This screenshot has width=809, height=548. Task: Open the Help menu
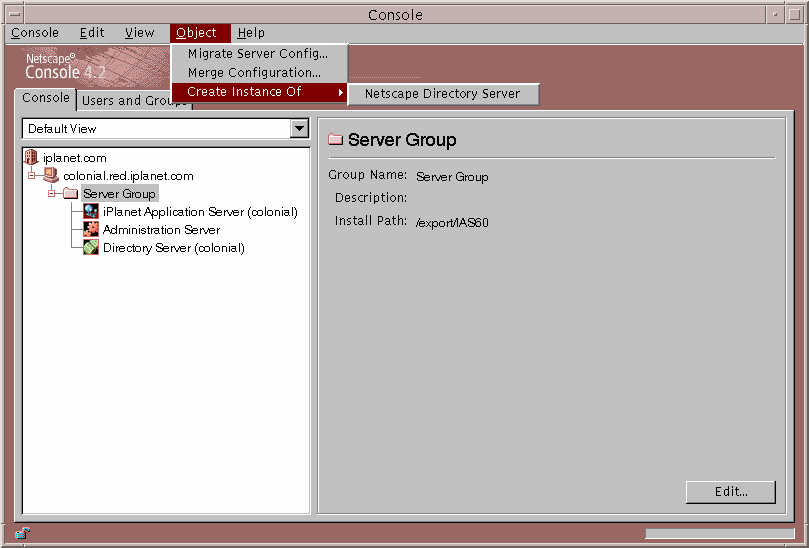pos(251,33)
